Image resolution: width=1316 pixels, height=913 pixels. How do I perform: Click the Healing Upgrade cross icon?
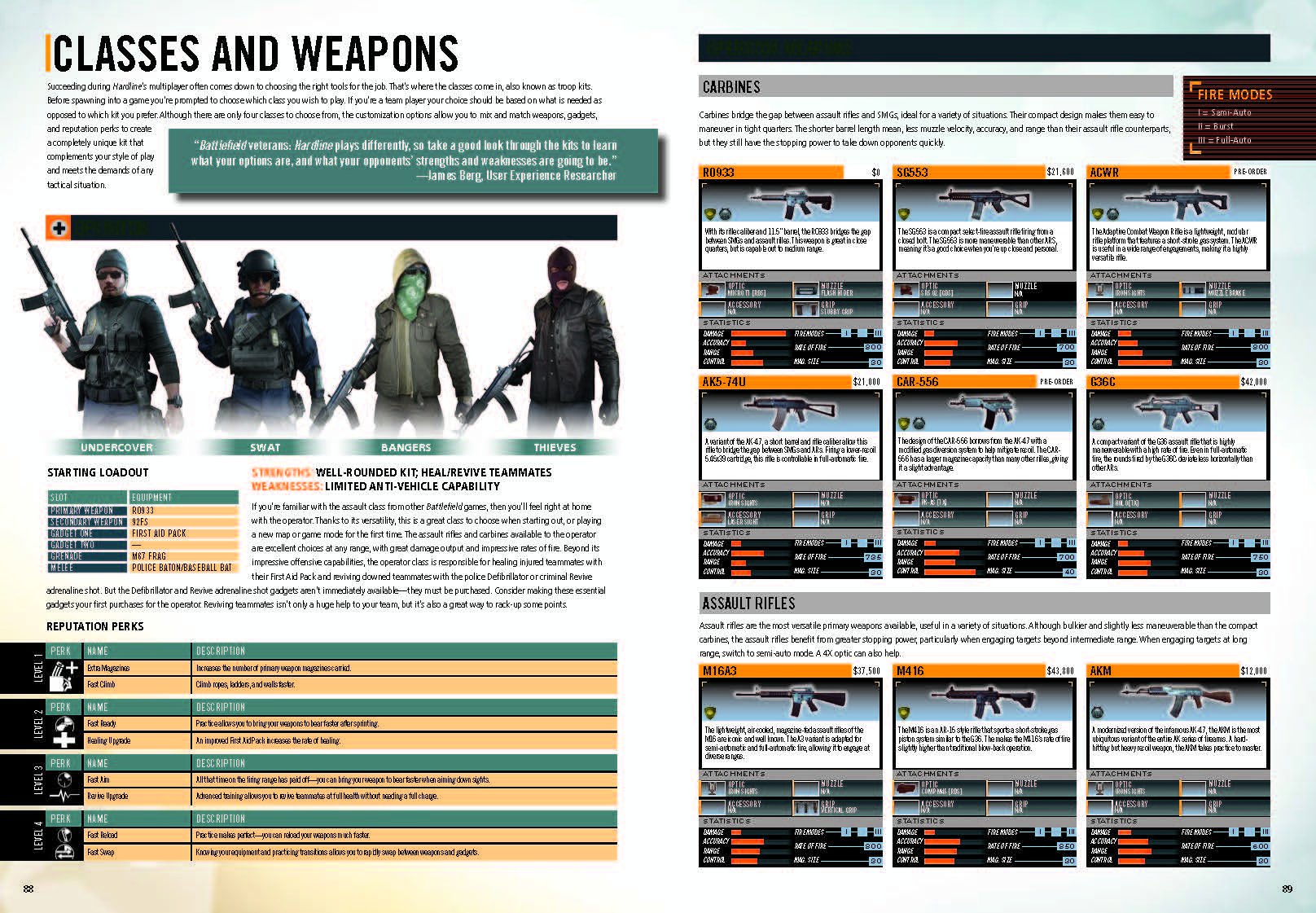pyautogui.click(x=64, y=741)
